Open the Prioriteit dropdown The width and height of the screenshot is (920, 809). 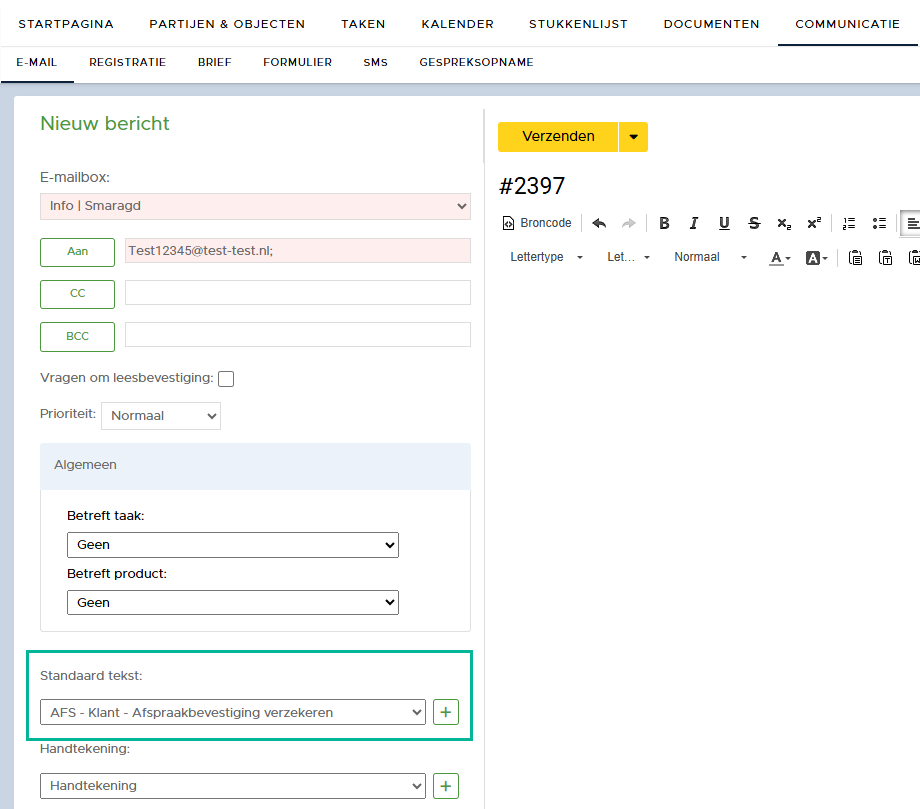pos(161,415)
